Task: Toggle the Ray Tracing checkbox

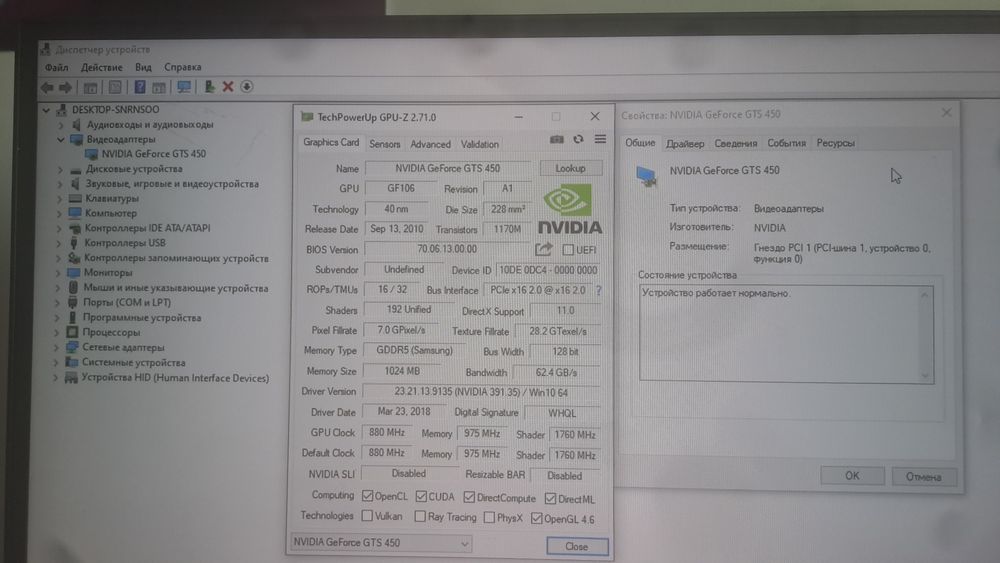Action: tap(420, 516)
